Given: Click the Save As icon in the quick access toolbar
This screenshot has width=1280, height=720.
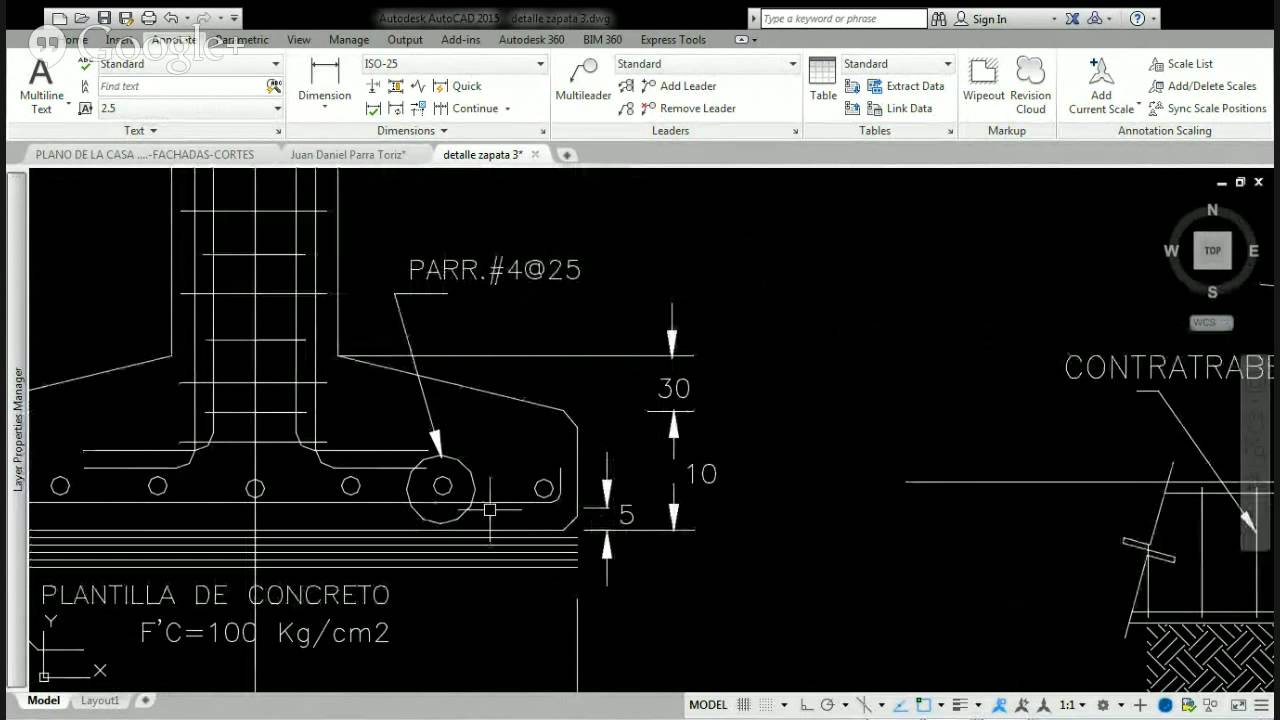Looking at the screenshot, I should [x=126, y=18].
